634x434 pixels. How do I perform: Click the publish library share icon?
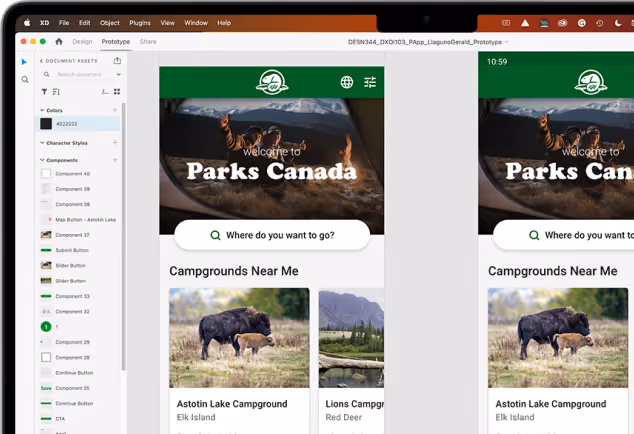(x=117, y=61)
